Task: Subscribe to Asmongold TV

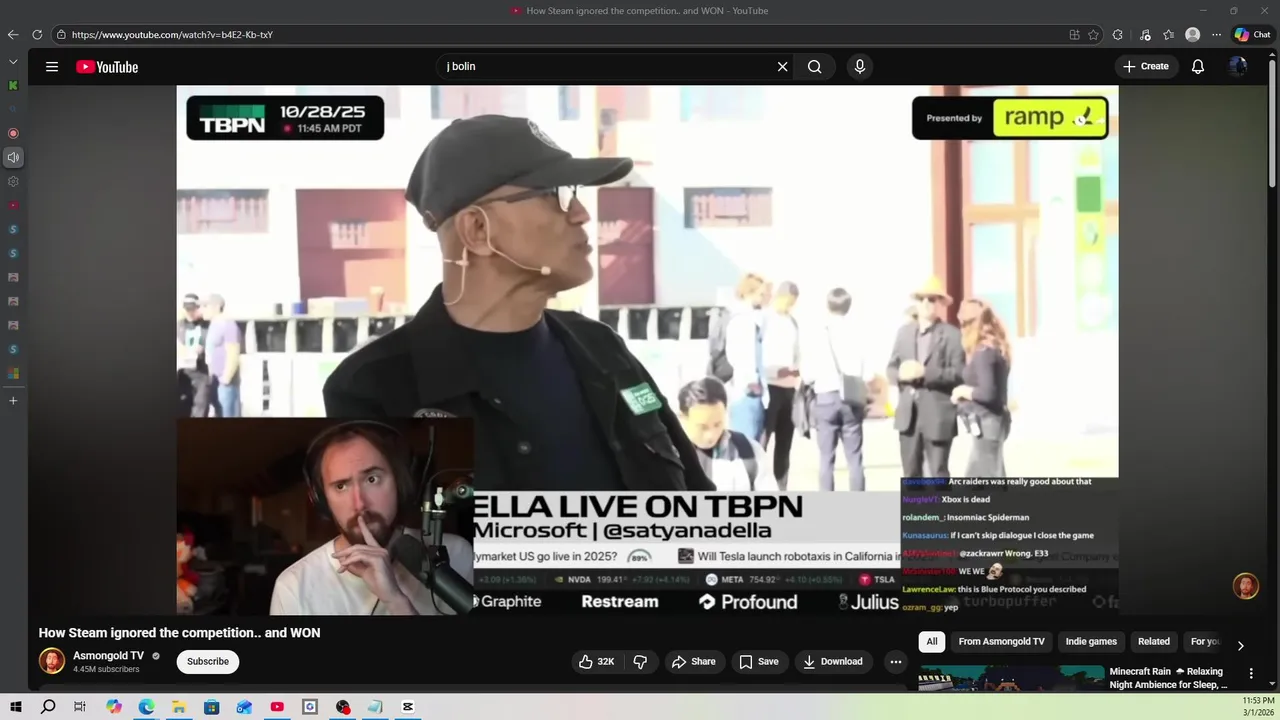Action: (x=208, y=661)
